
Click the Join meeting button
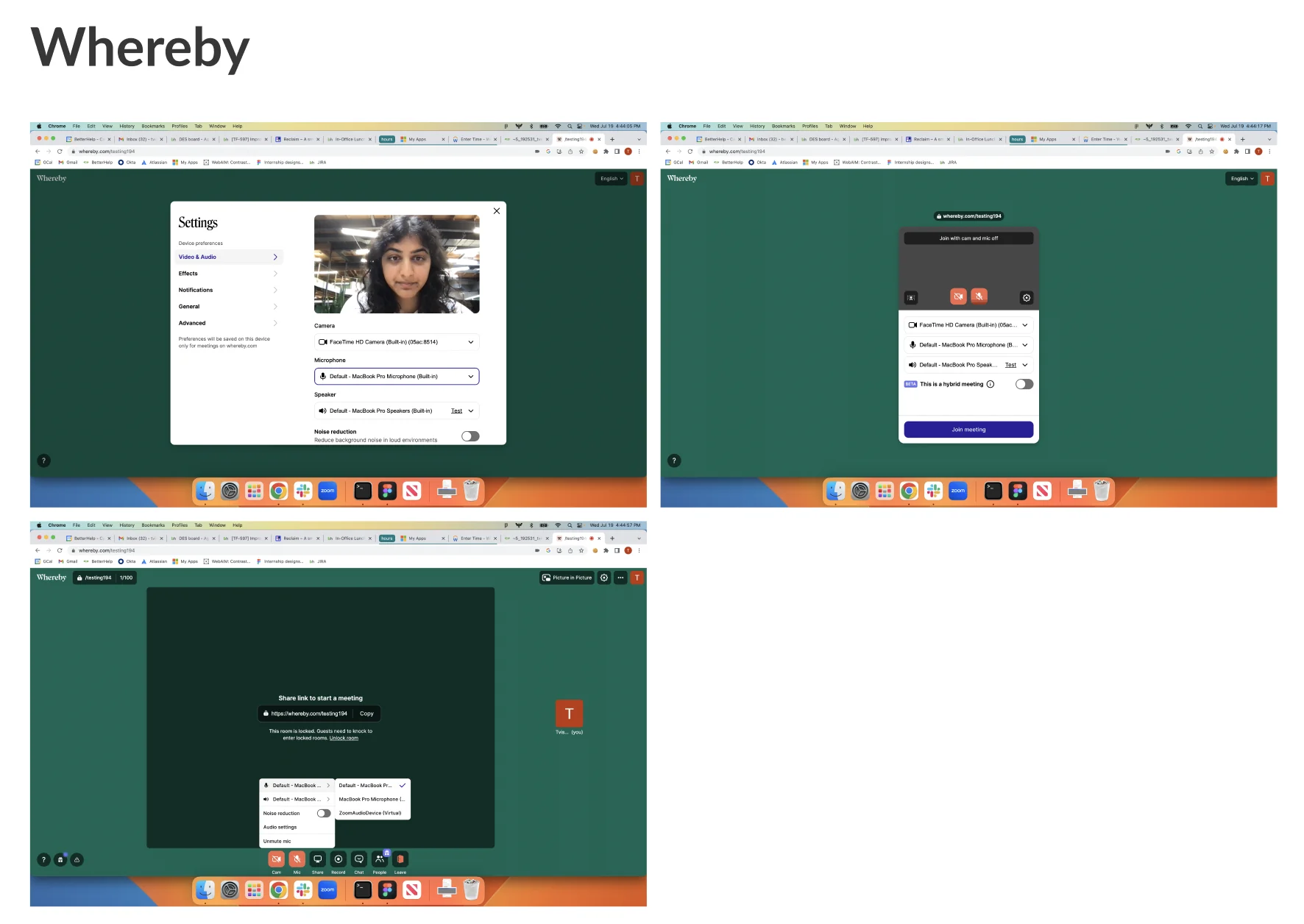pyautogui.click(x=968, y=430)
